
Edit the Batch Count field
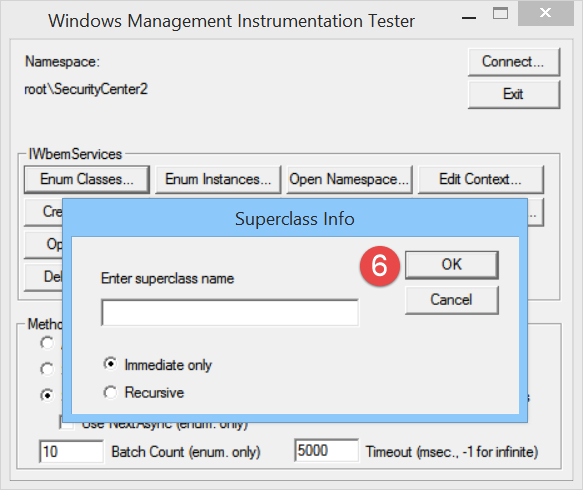[x=71, y=452]
